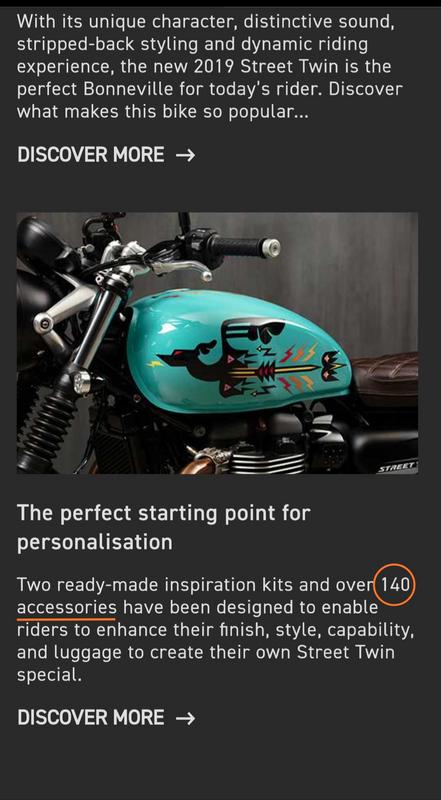Tap the words Street Twin special

[208, 663]
